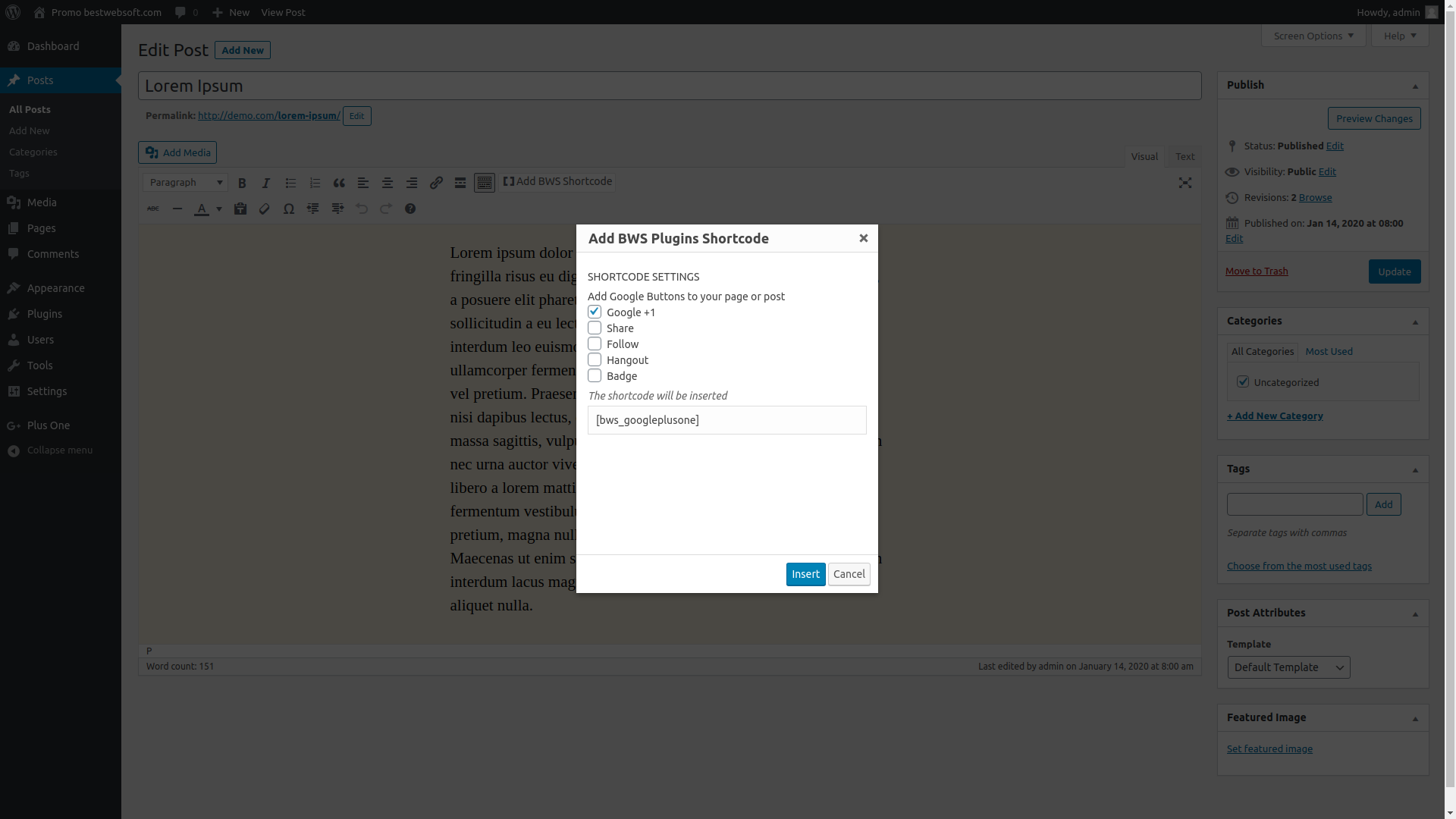
Task: Open Plugins in the sidebar menu
Action: 45,314
